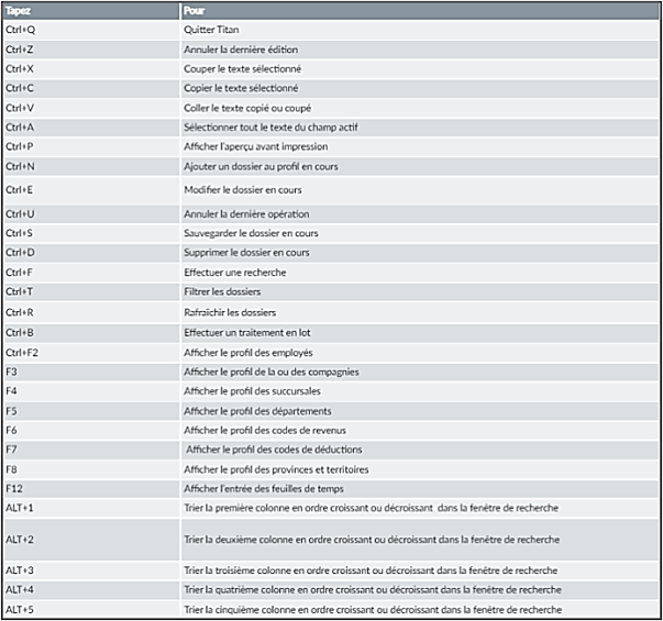Select the 'ALT+5' shortcut cell

tap(91, 610)
